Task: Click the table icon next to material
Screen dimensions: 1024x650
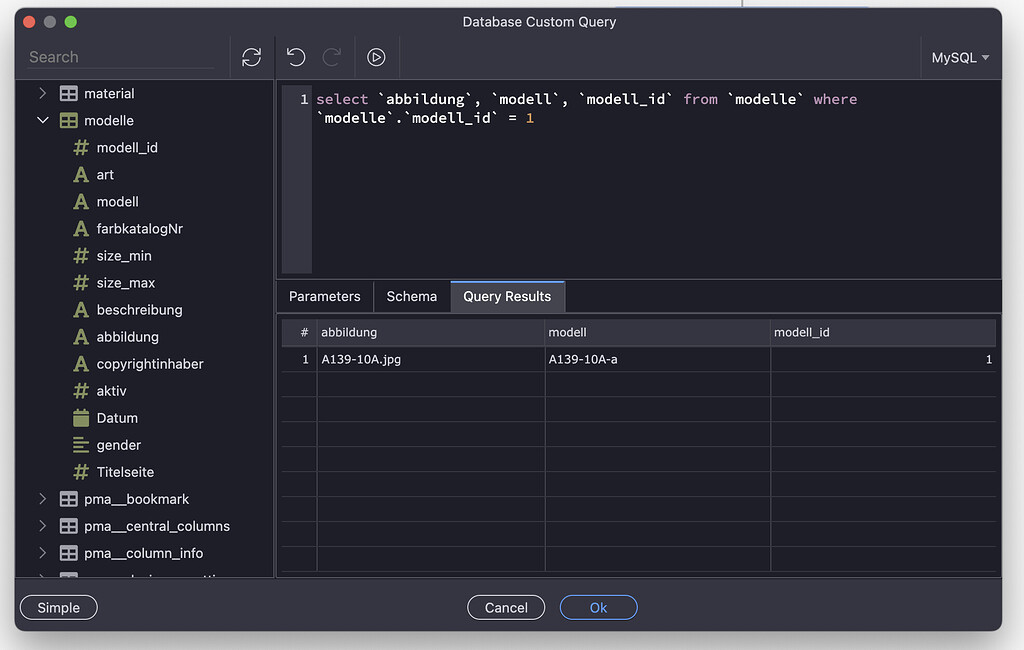Action: pos(67,93)
